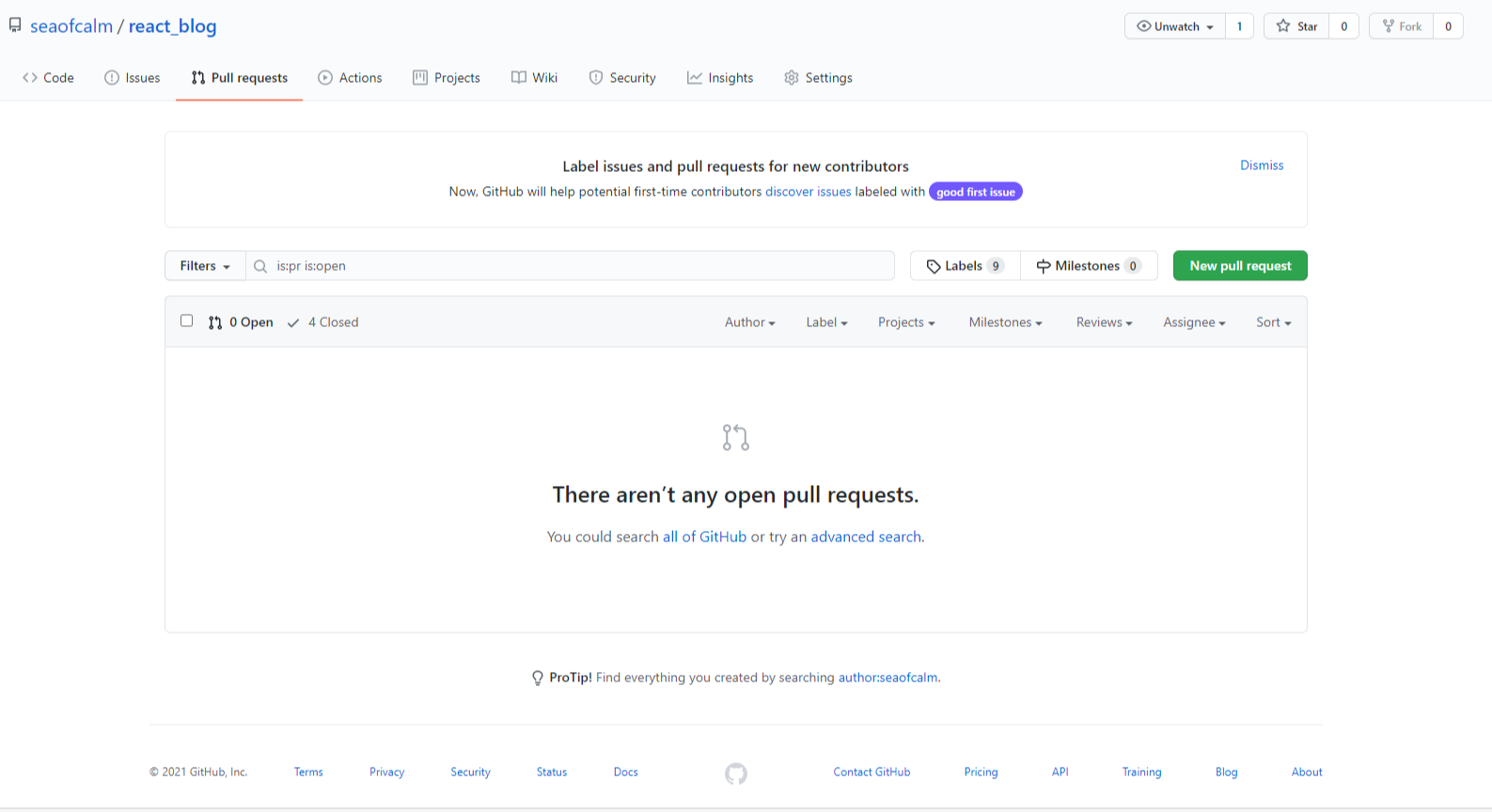
Task: Expand the Label filter dropdown
Action: [827, 322]
